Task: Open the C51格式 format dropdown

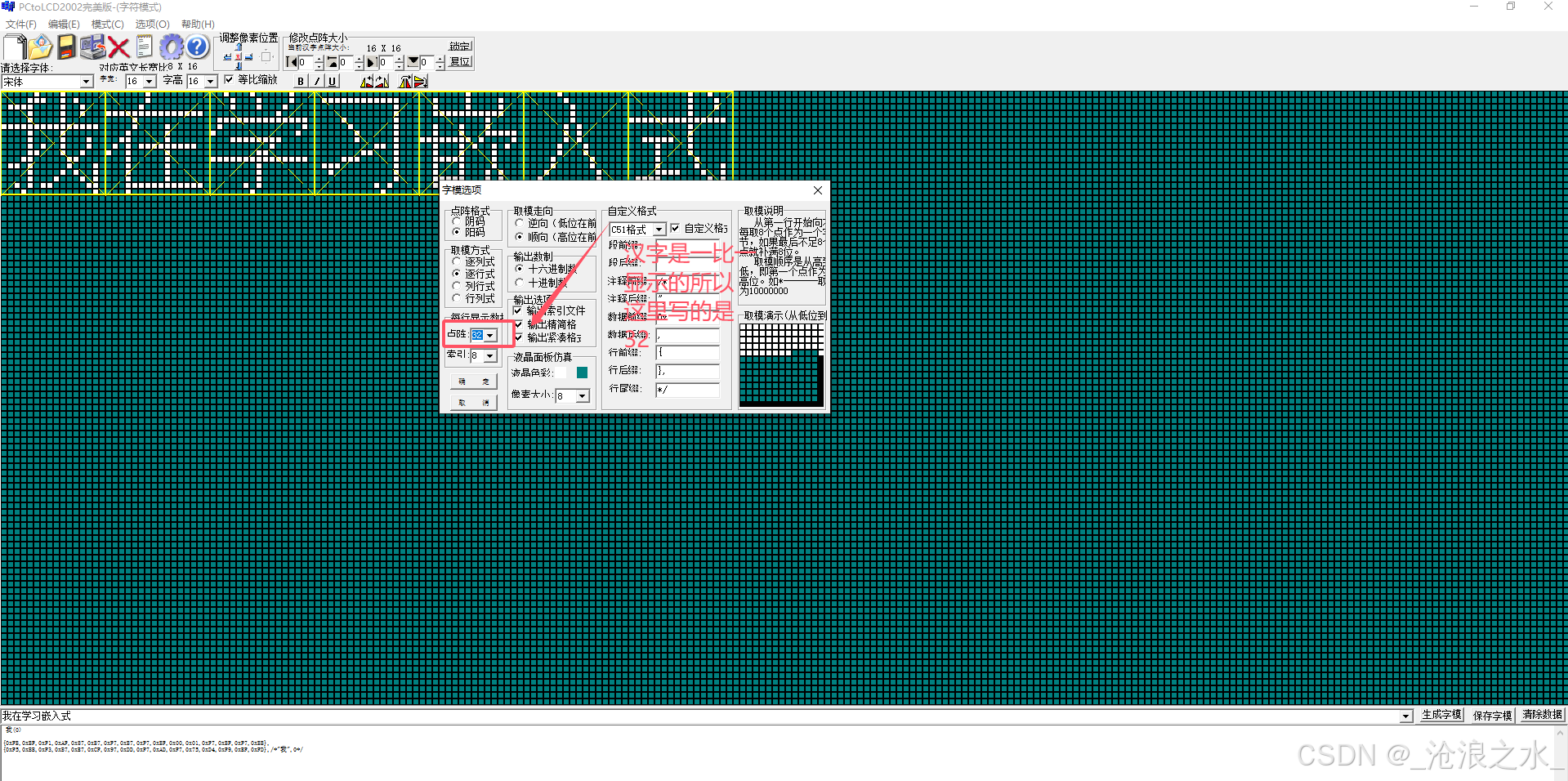Action: 659,230
